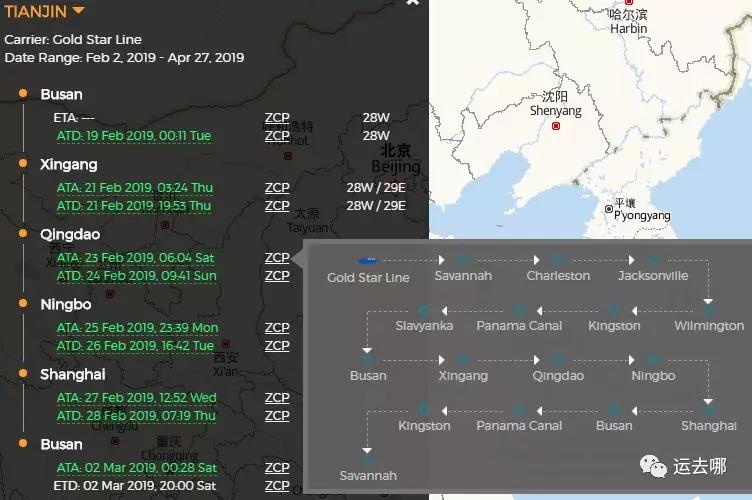Image resolution: width=752 pixels, height=500 pixels.
Task: Click 'ATD: 28 Feb 2019, 07:19 Thu'
Action: coord(136,416)
